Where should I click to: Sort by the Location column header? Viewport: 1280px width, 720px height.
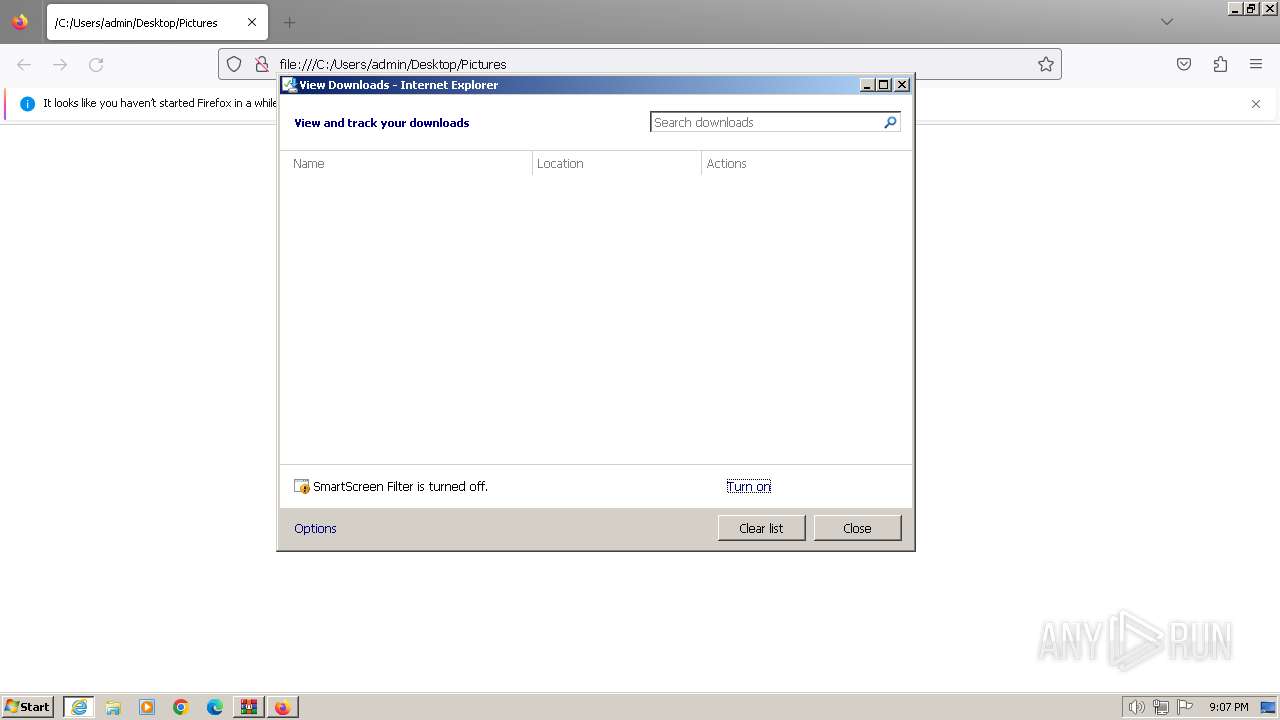click(617, 164)
